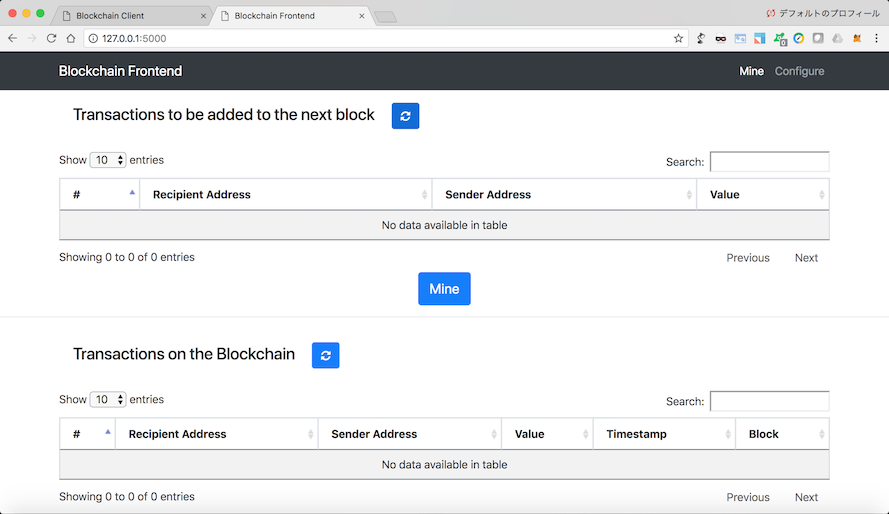Sort blockchain table by Timestamp column

coord(663,434)
